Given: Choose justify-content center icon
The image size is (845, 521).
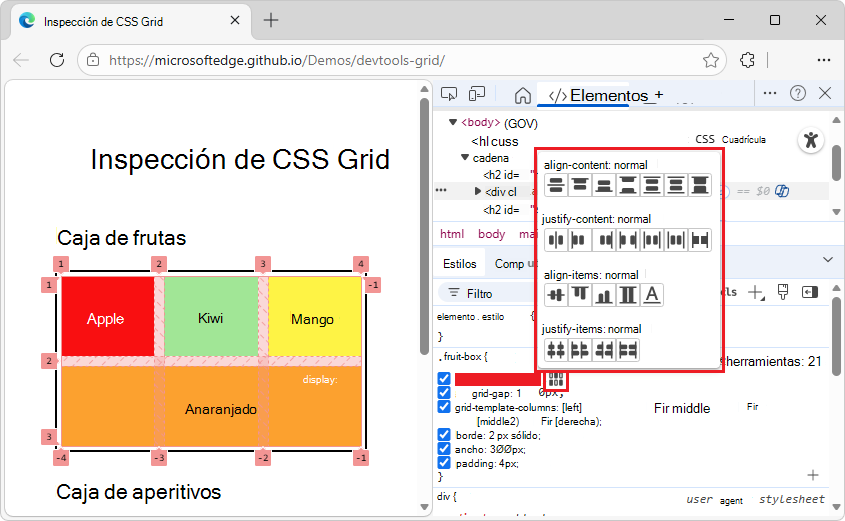Looking at the screenshot, I should tap(556, 240).
